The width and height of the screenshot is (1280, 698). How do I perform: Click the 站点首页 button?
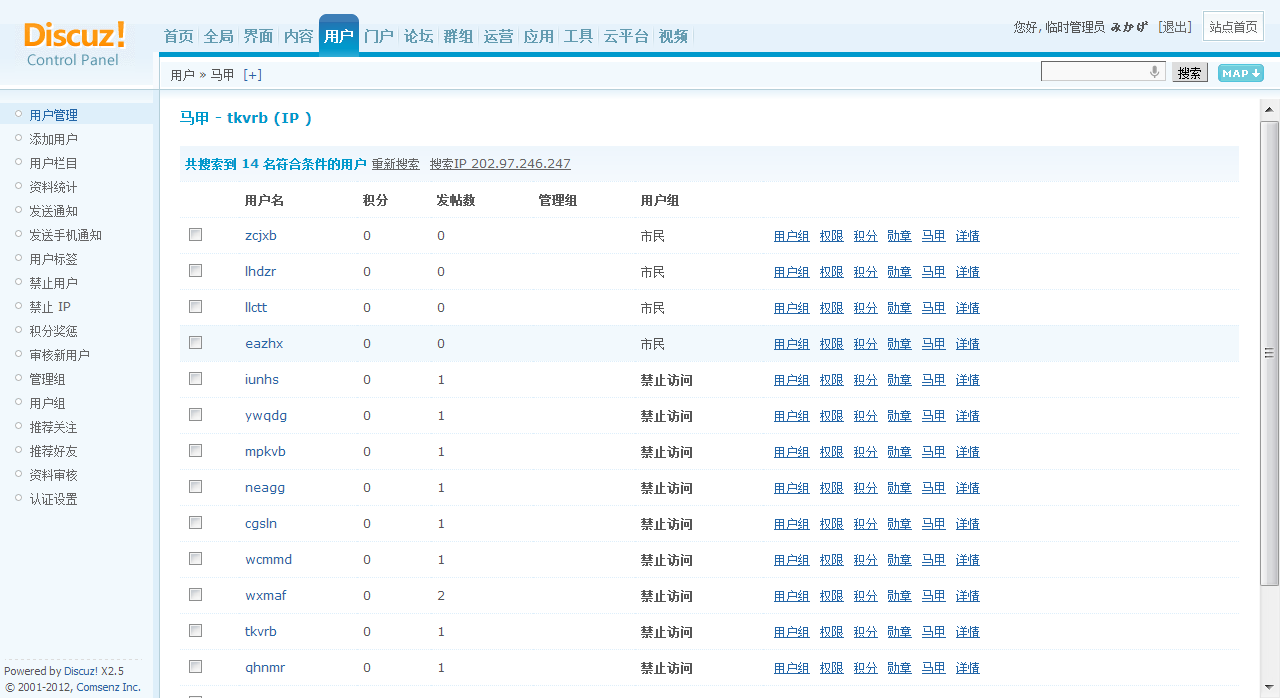[1234, 27]
